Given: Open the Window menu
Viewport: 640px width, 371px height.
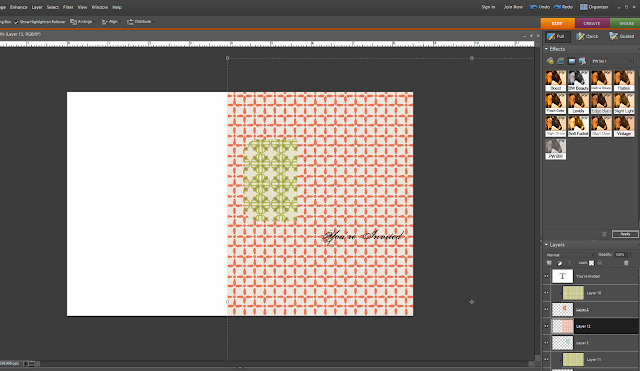Looking at the screenshot, I should (100, 7).
